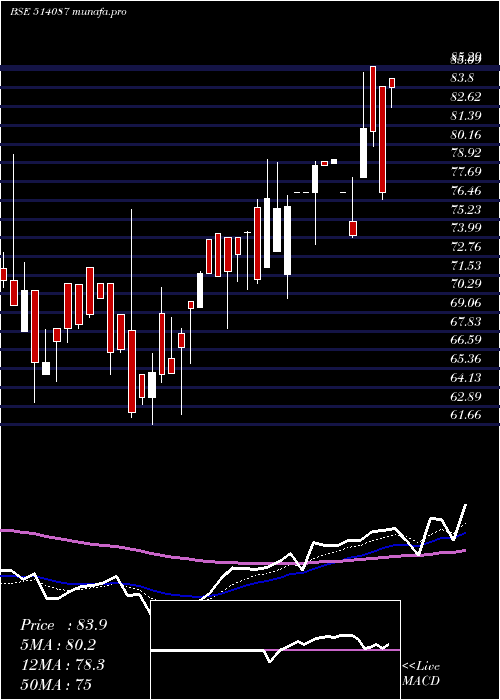This screenshot has width=500, height=700.
Task: Click the 'BSE 514087 munafa.pro' chart title
Action: [x=68, y=11]
